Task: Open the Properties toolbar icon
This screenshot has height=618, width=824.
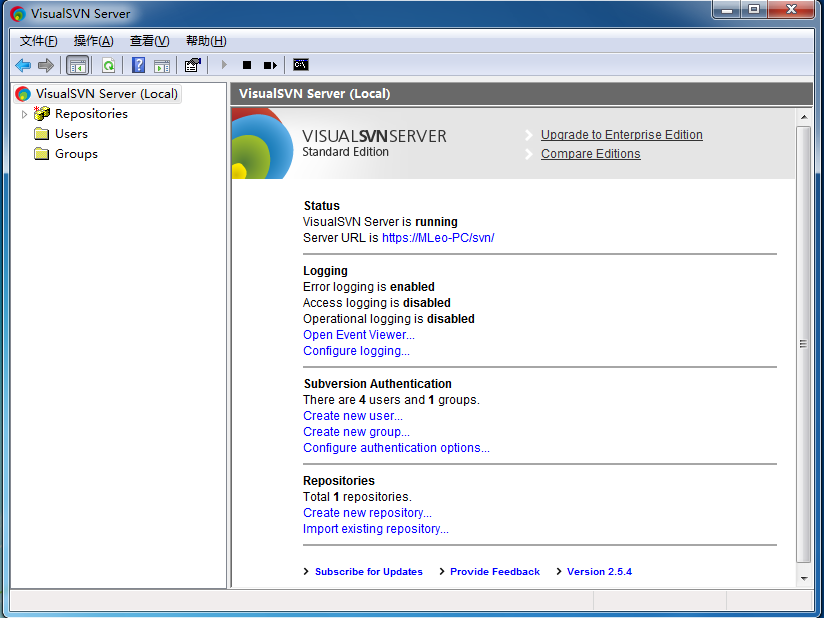Action: pos(193,65)
